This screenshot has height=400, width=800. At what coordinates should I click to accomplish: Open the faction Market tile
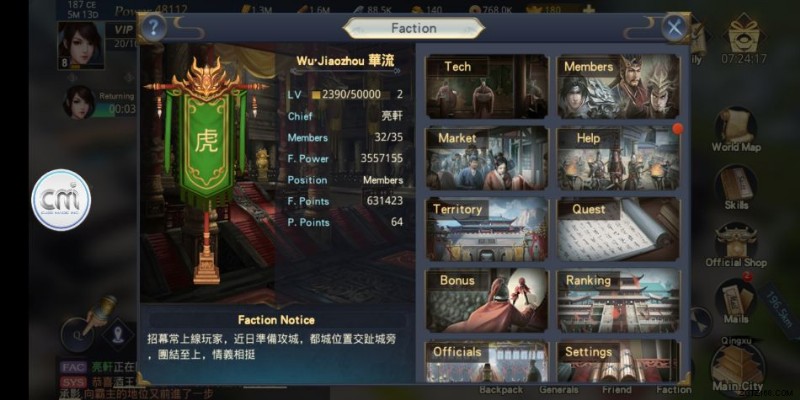coord(487,158)
